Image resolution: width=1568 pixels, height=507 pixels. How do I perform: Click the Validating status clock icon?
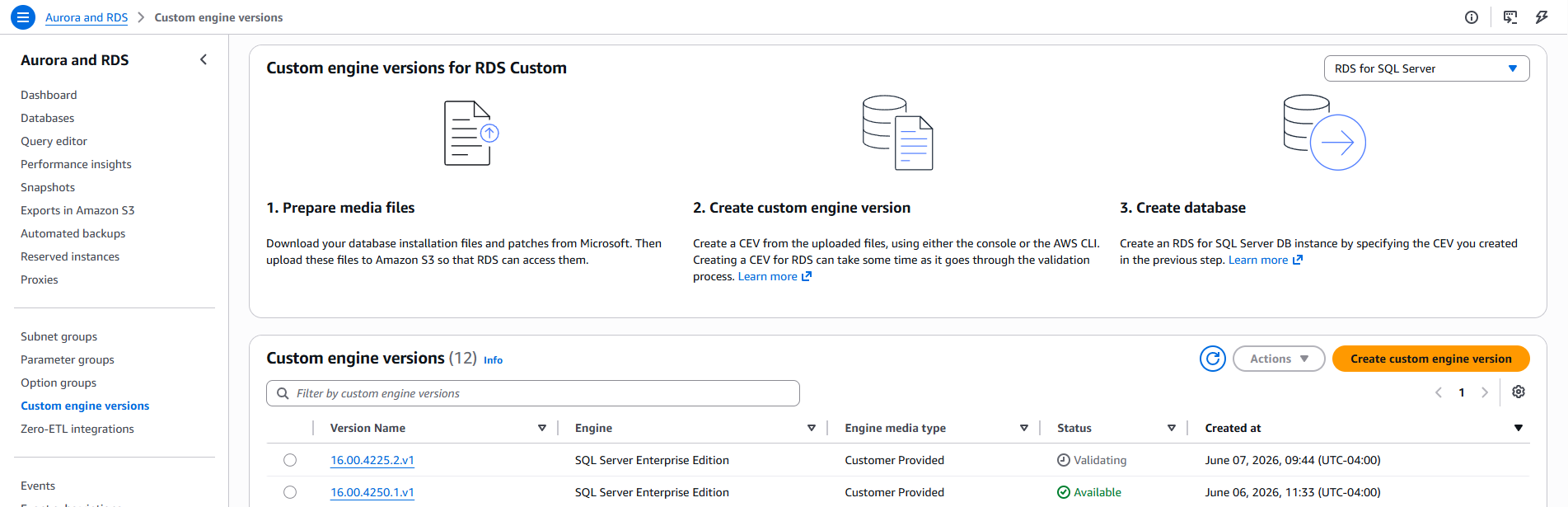tap(1064, 460)
